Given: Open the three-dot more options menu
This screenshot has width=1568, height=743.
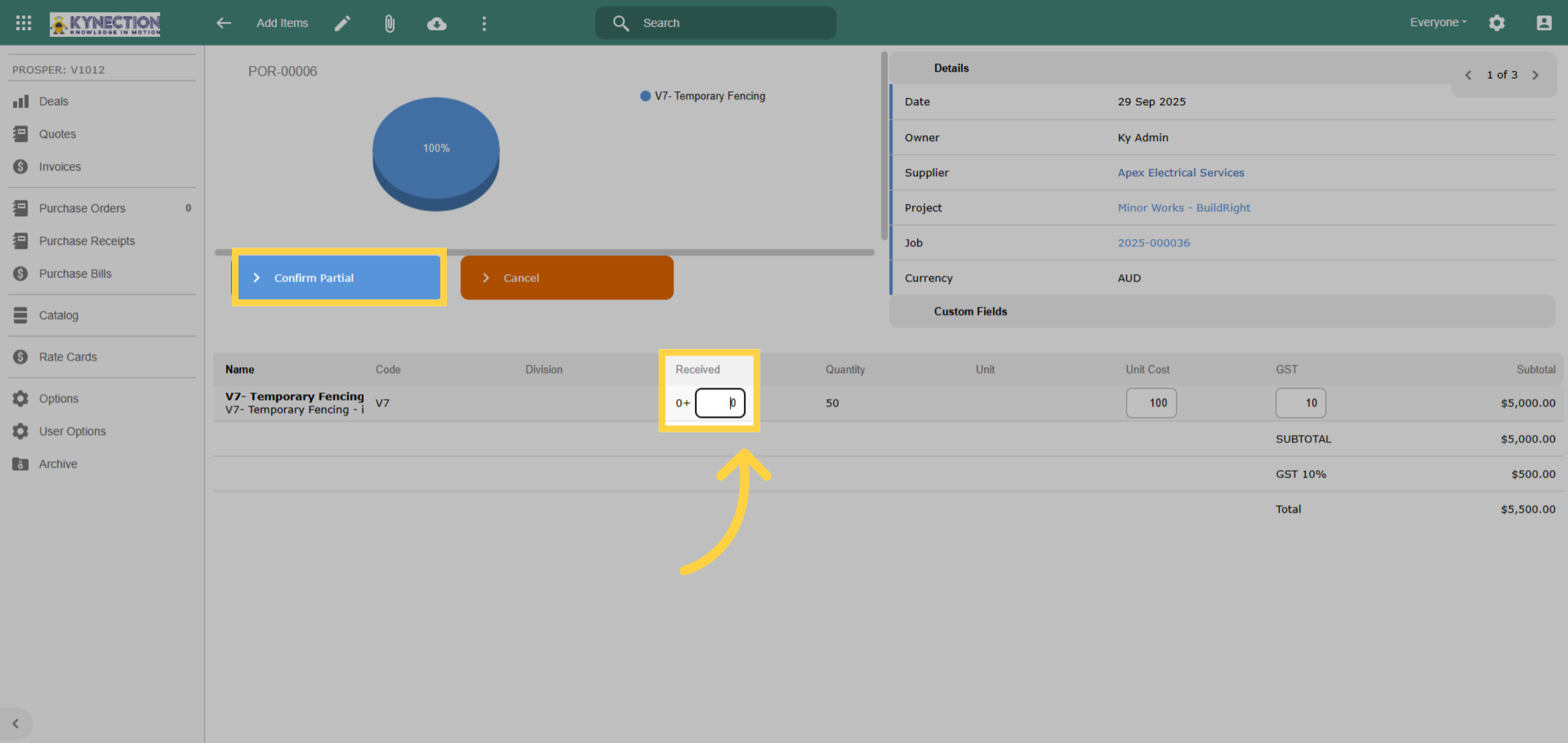Looking at the screenshot, I should click(484, 24).
